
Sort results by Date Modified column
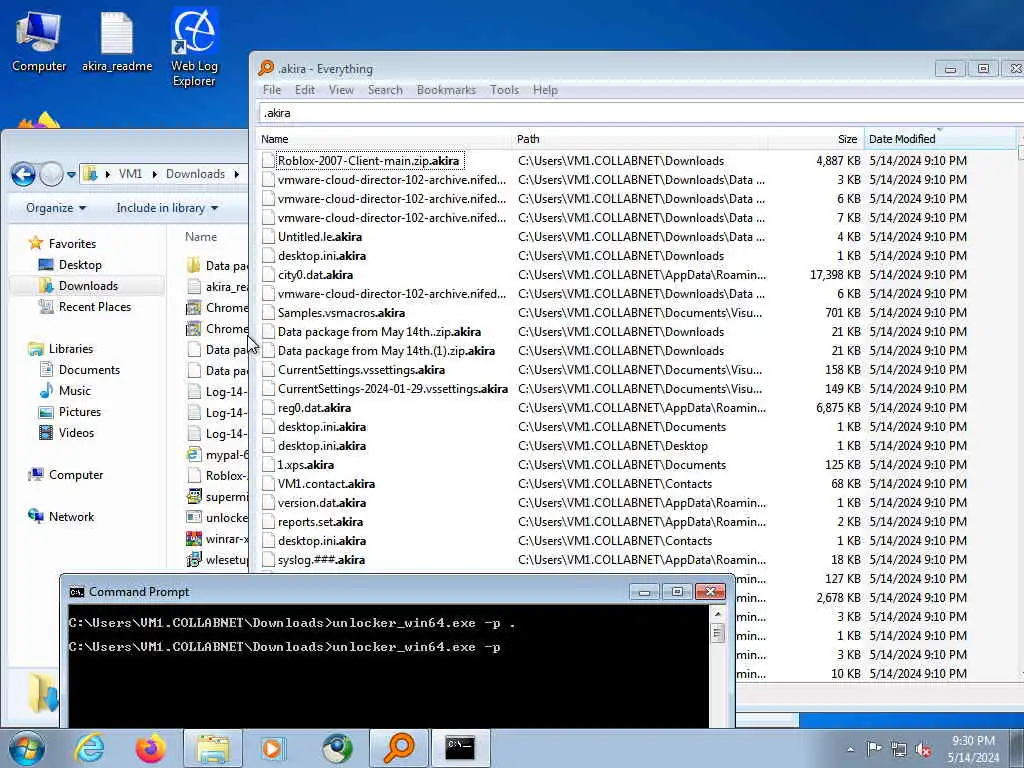[940, 139]
